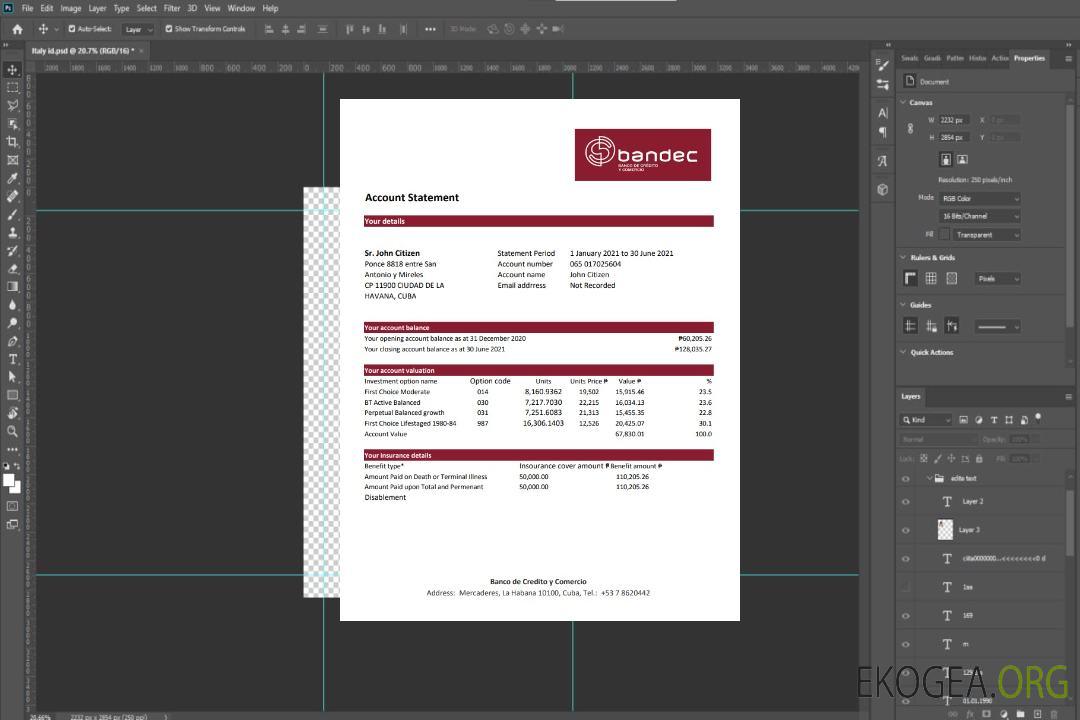Open the Paragraph panel icon

coord(883,132)
